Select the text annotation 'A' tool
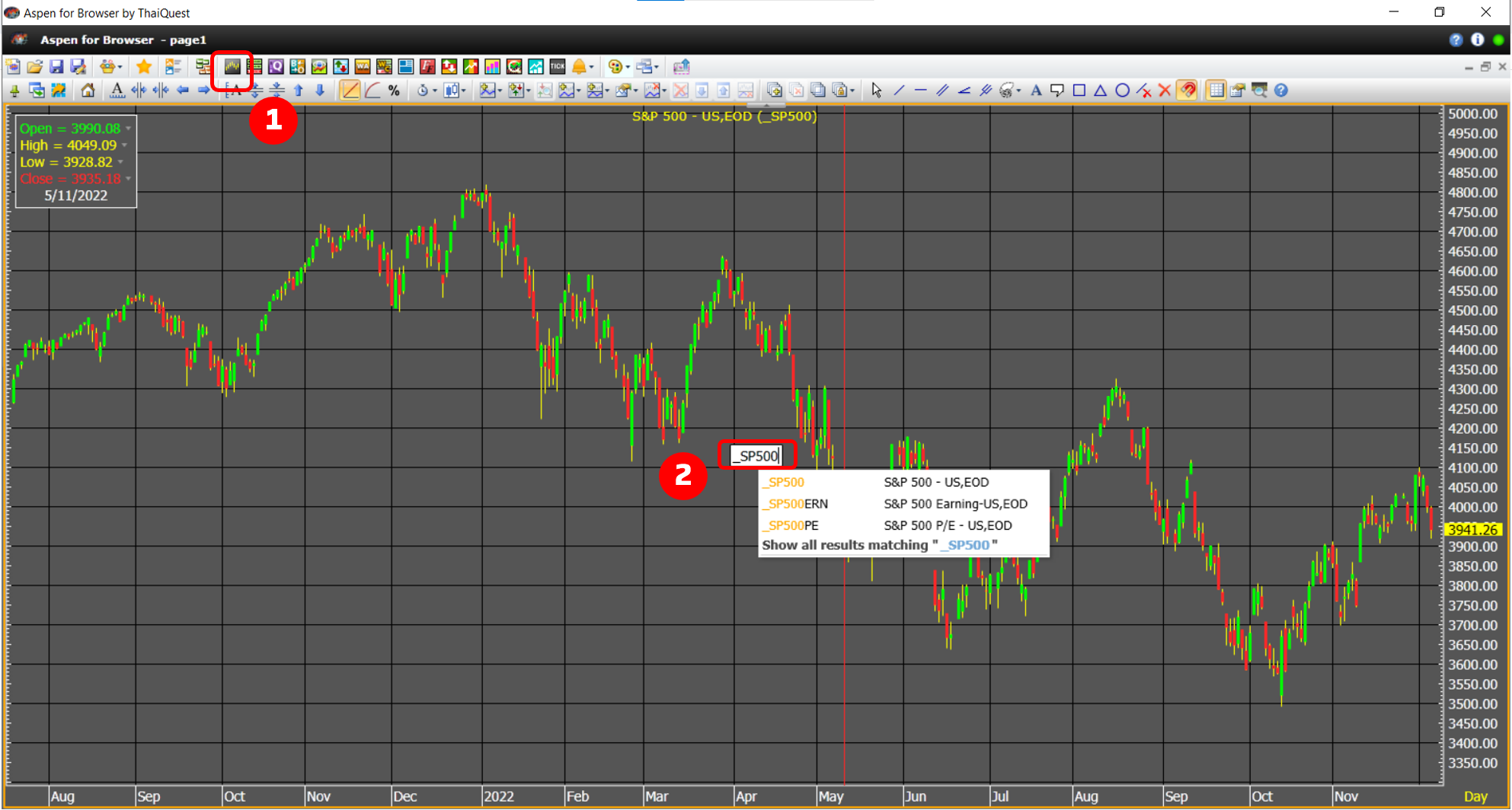 coord(1036,91)
